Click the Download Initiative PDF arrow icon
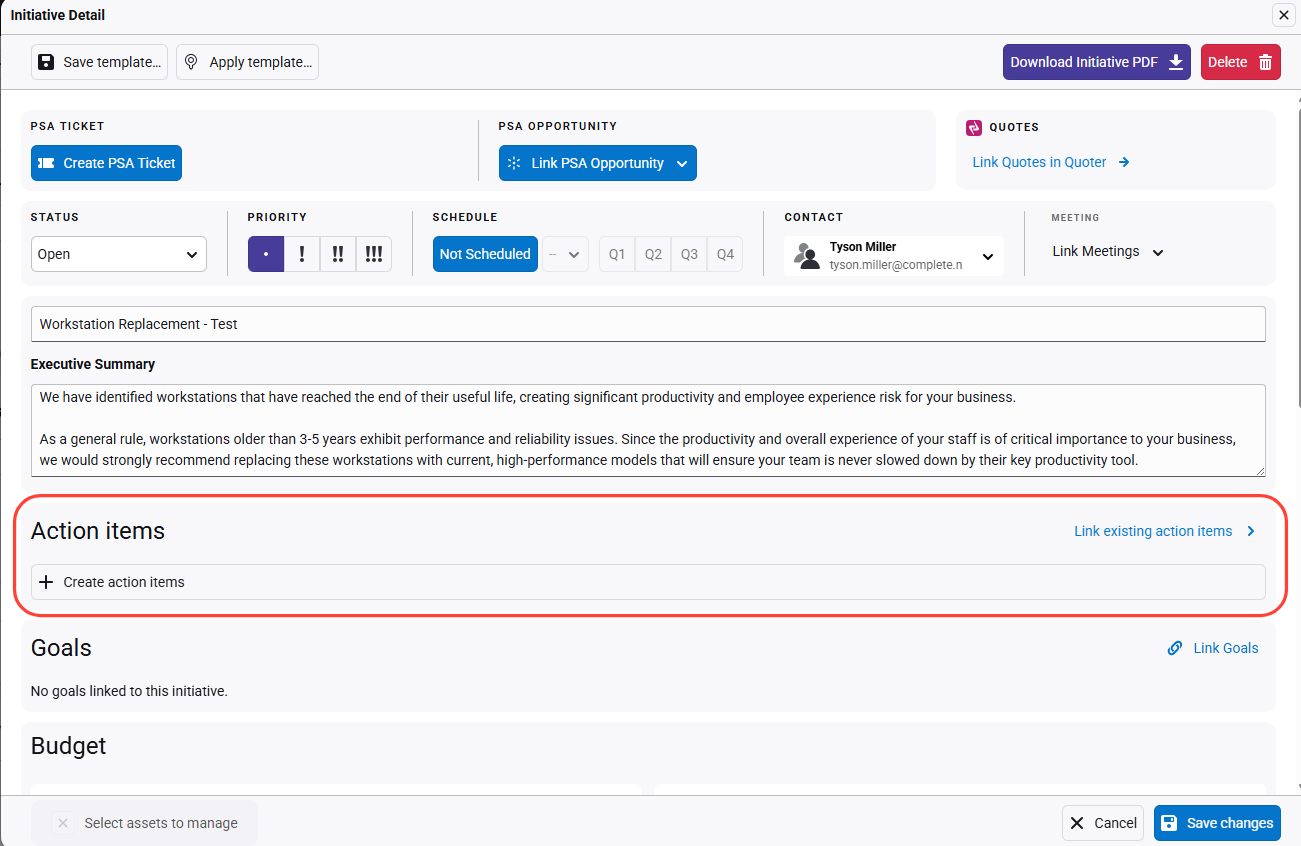 click(x=1175, y=62)
